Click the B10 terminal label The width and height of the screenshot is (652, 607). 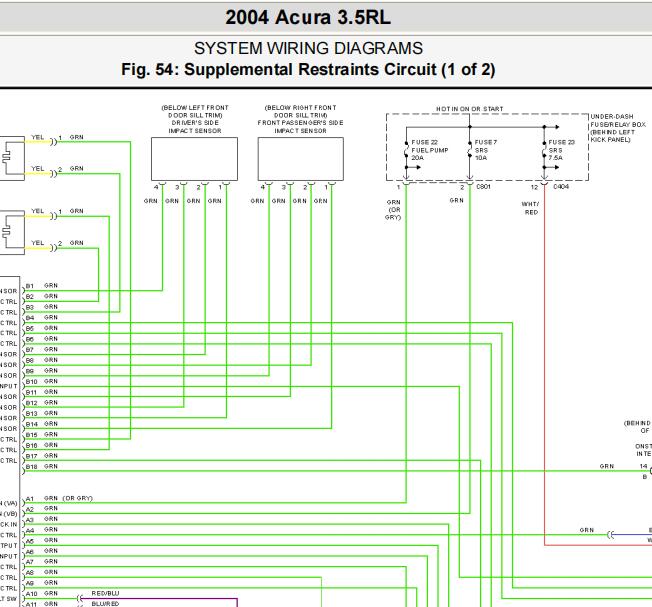point(31,382)
